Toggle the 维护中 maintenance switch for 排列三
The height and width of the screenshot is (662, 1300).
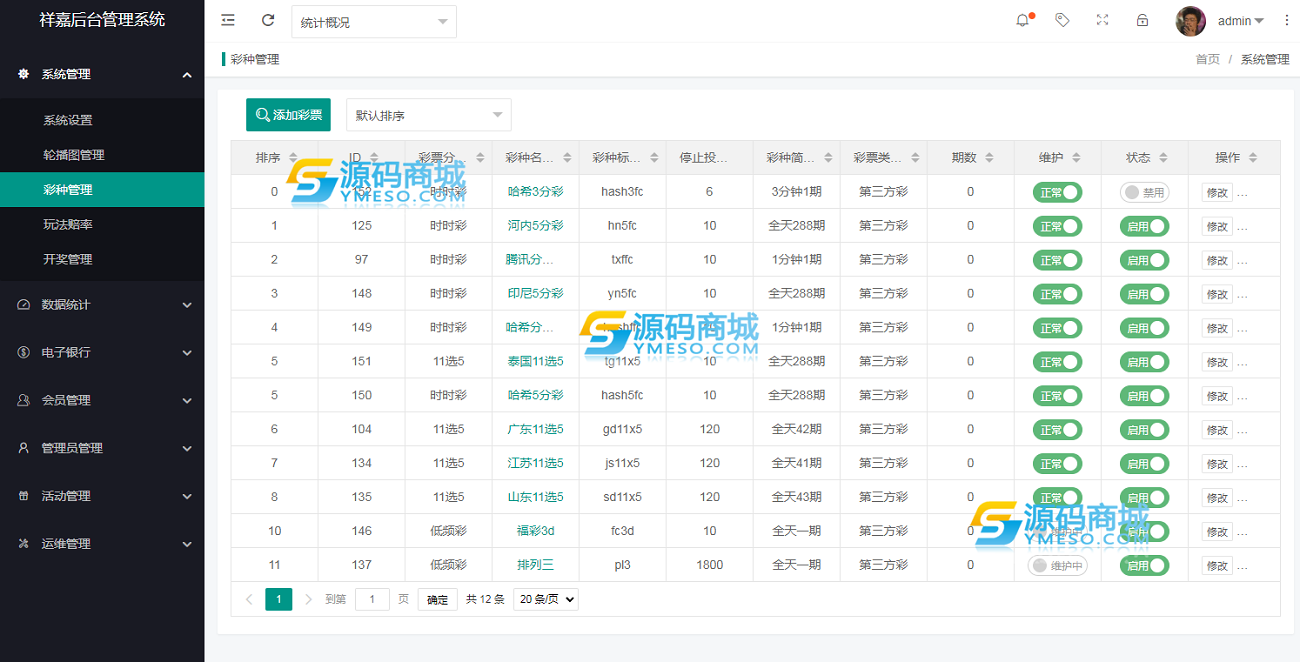1057,566
